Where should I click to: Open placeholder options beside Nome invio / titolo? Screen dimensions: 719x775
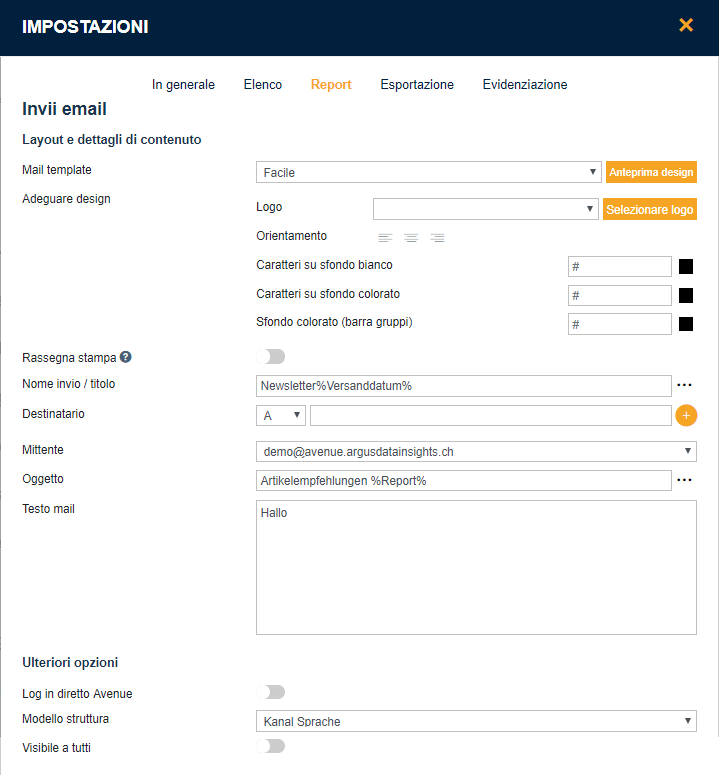pyautogui.click(x=684, y=385)
